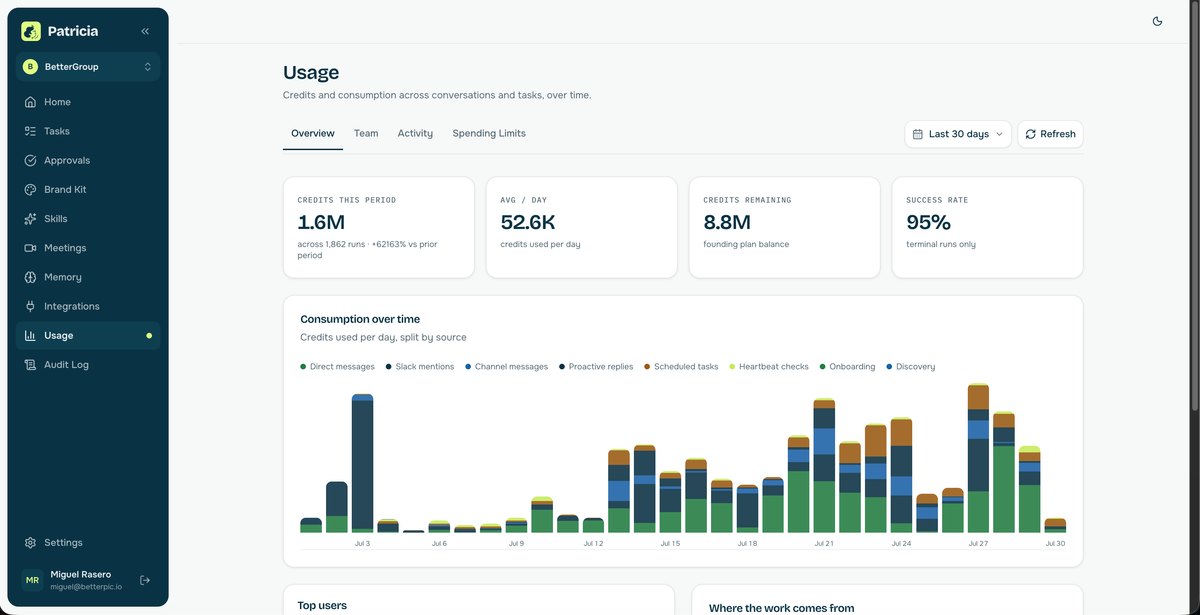Click the page vertical scrollbar
The image size is (1200, 615).
pyautogui.click(x=1195, y=205)
